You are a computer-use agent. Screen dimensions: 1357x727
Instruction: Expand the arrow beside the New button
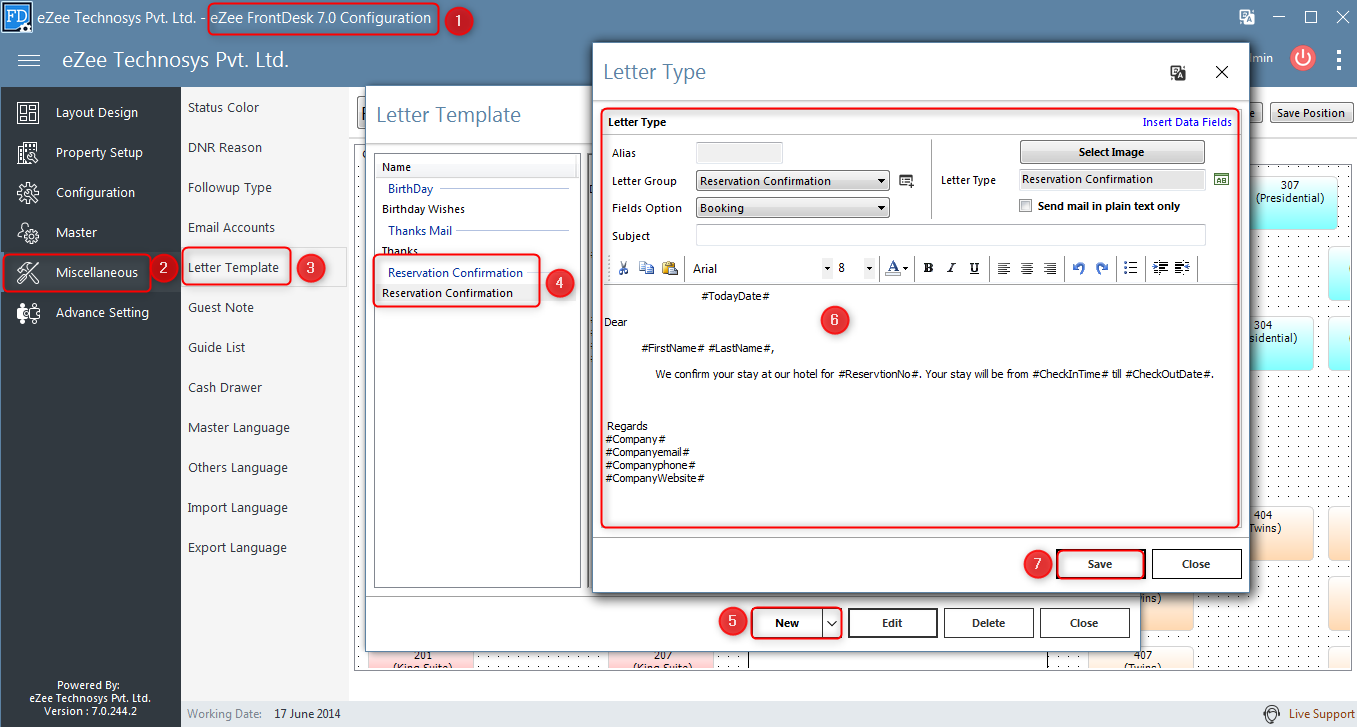(832, 623)
